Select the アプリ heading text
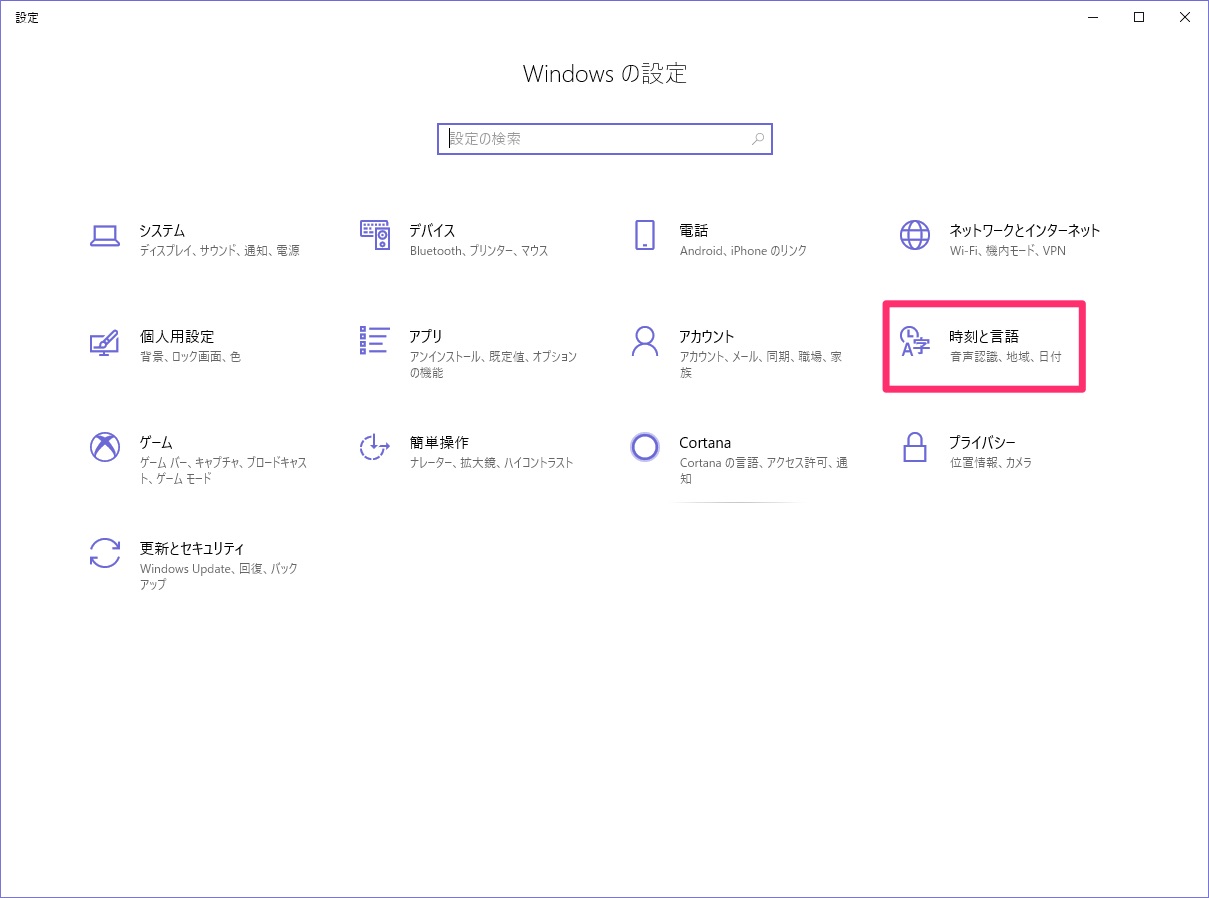 [x=426, y=336]
